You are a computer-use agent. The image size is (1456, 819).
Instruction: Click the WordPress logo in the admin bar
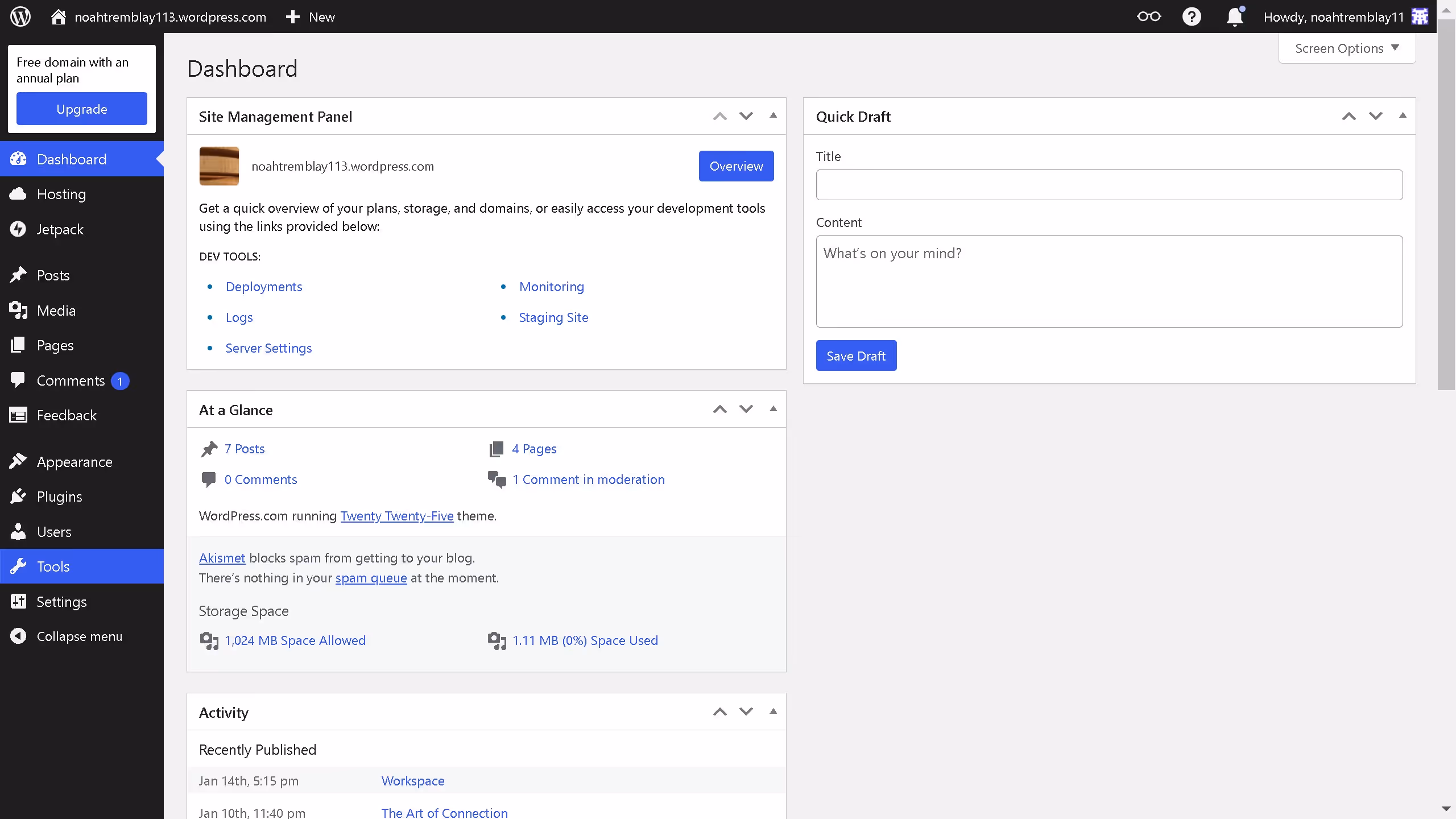tap(20, 16)
